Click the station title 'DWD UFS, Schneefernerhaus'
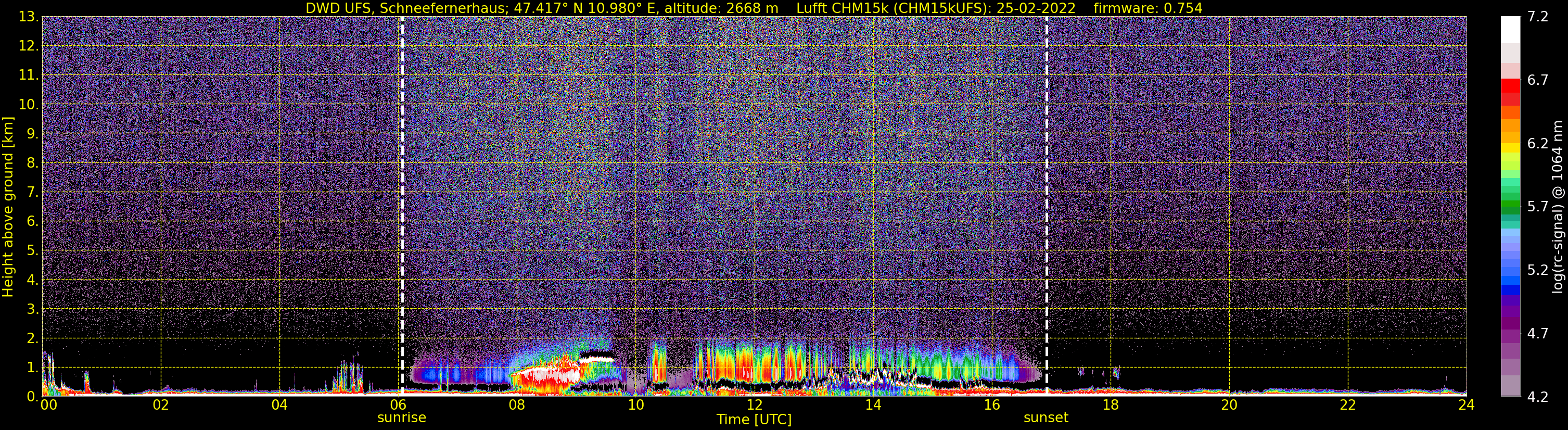This screenshot has width=1568, height=430. 406,8
